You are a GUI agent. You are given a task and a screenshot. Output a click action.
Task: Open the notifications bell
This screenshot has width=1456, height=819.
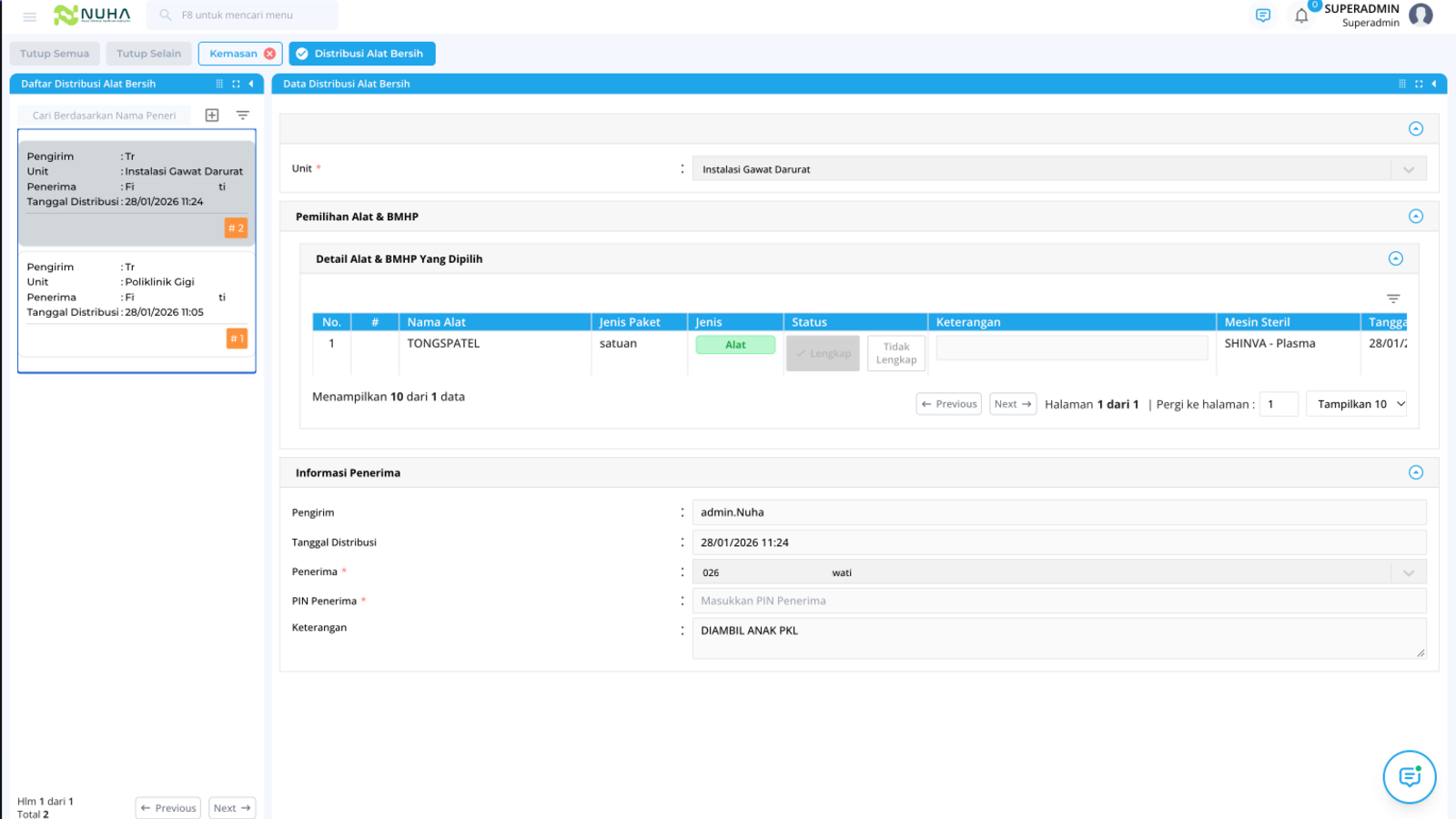pos(1301,15)
